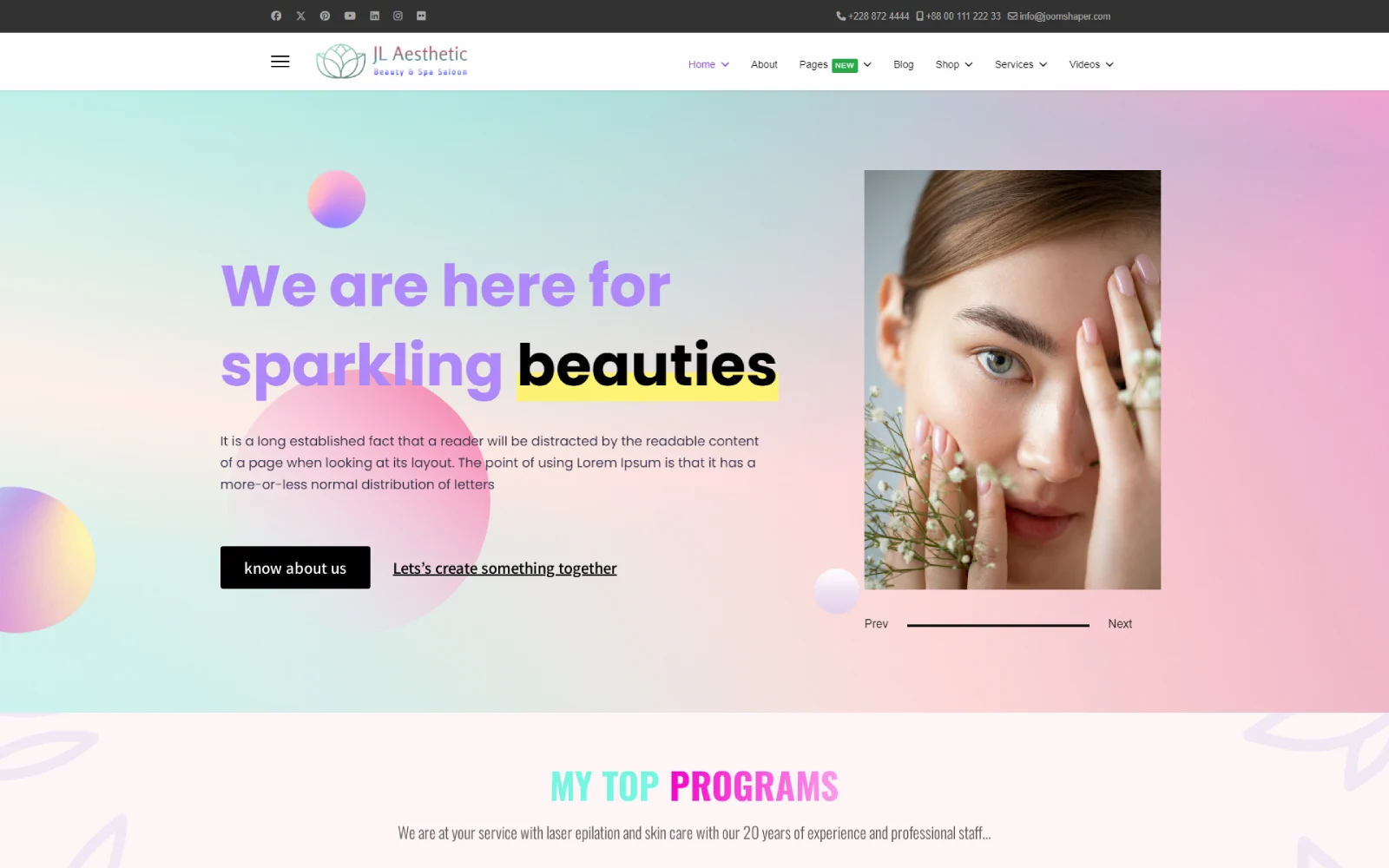Open the YouTube social link

click(350, 16)
